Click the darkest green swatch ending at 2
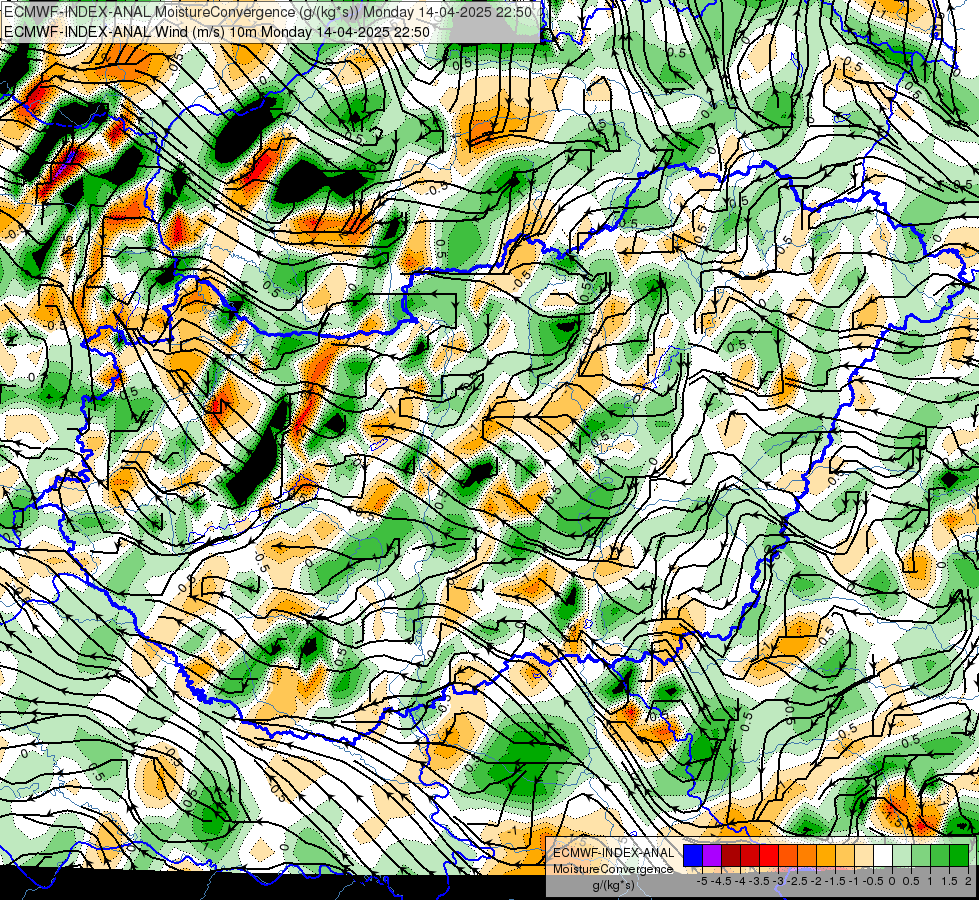 coord(959,855)
